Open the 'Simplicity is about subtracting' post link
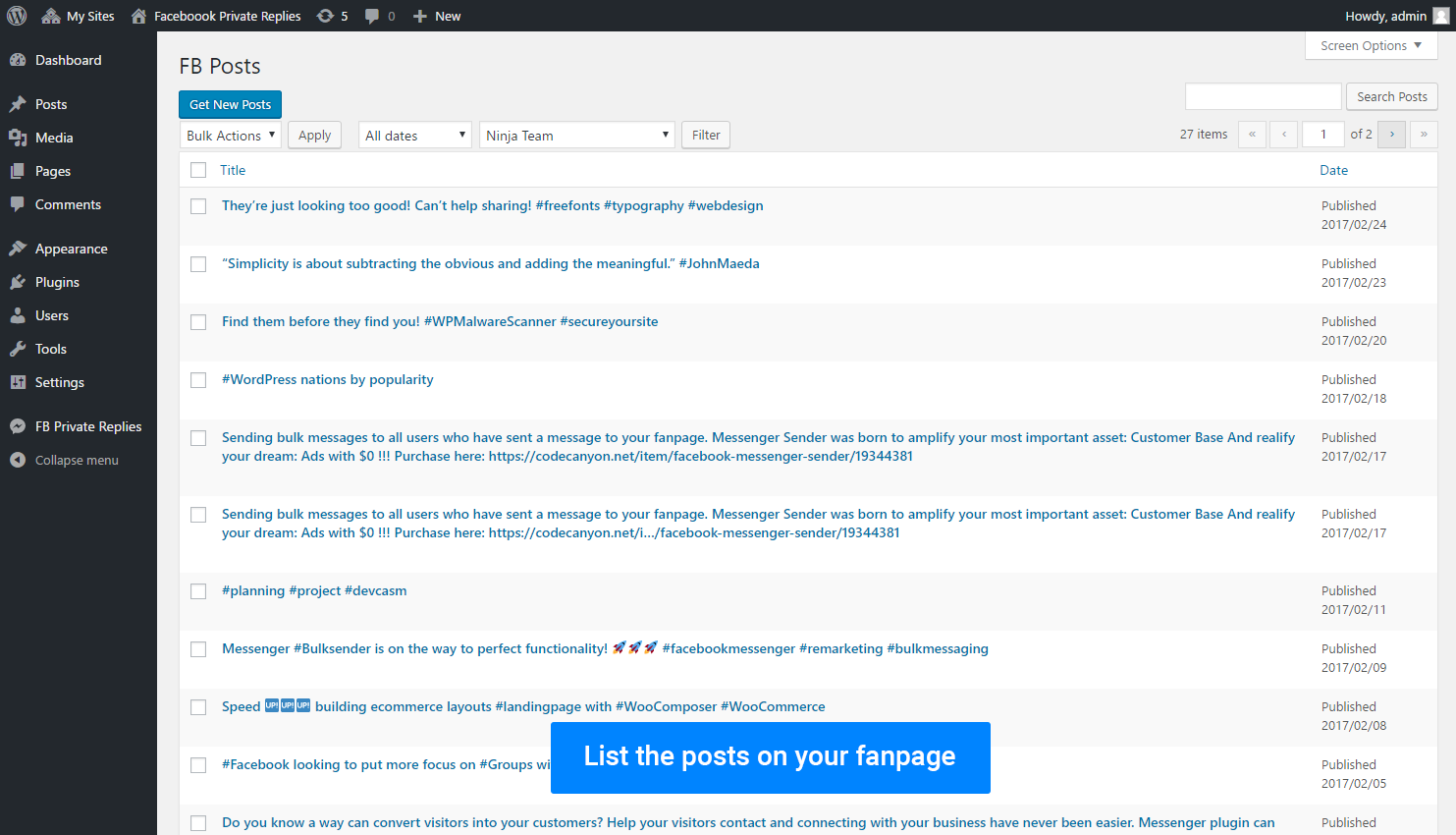The width and height of the screenshot is (1456, 835). click(x=491, y=263)
